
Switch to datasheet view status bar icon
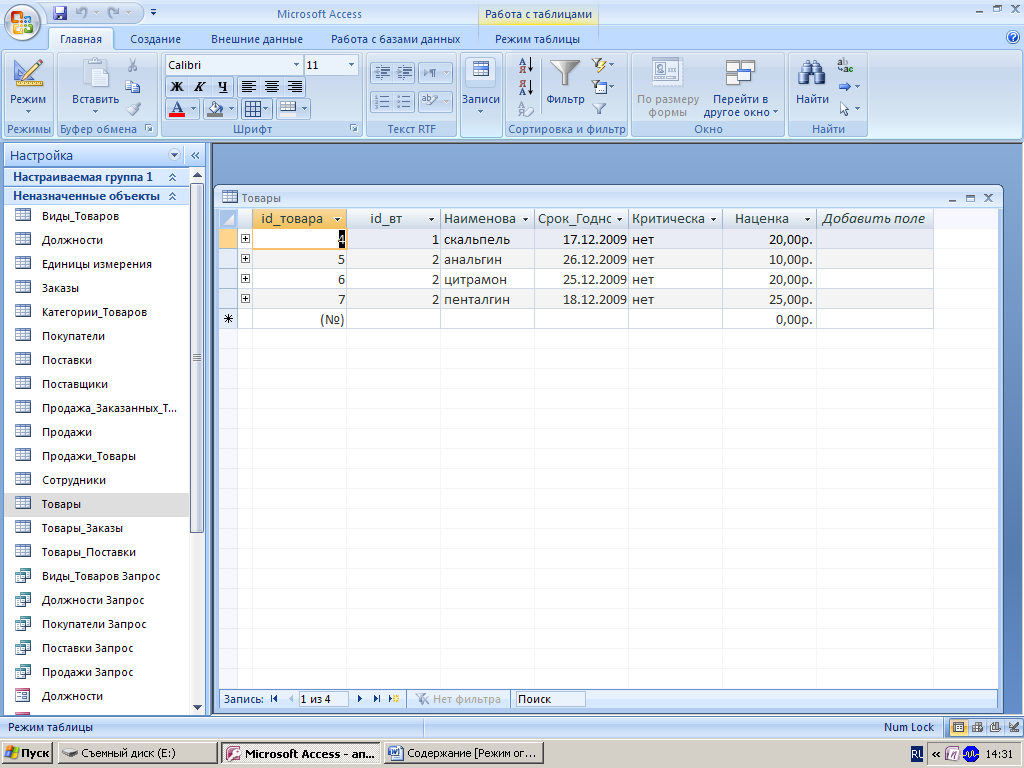(958, 727)
